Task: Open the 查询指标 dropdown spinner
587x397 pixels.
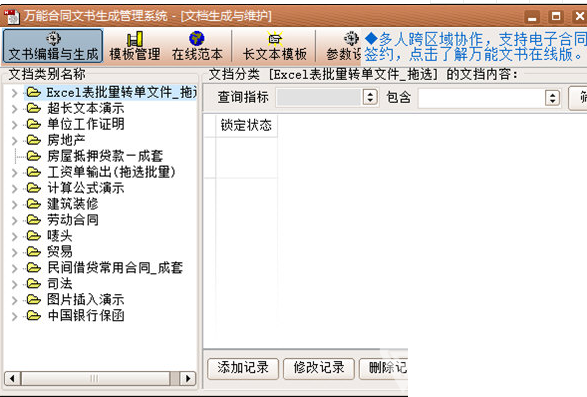Action: pos(370,97)
